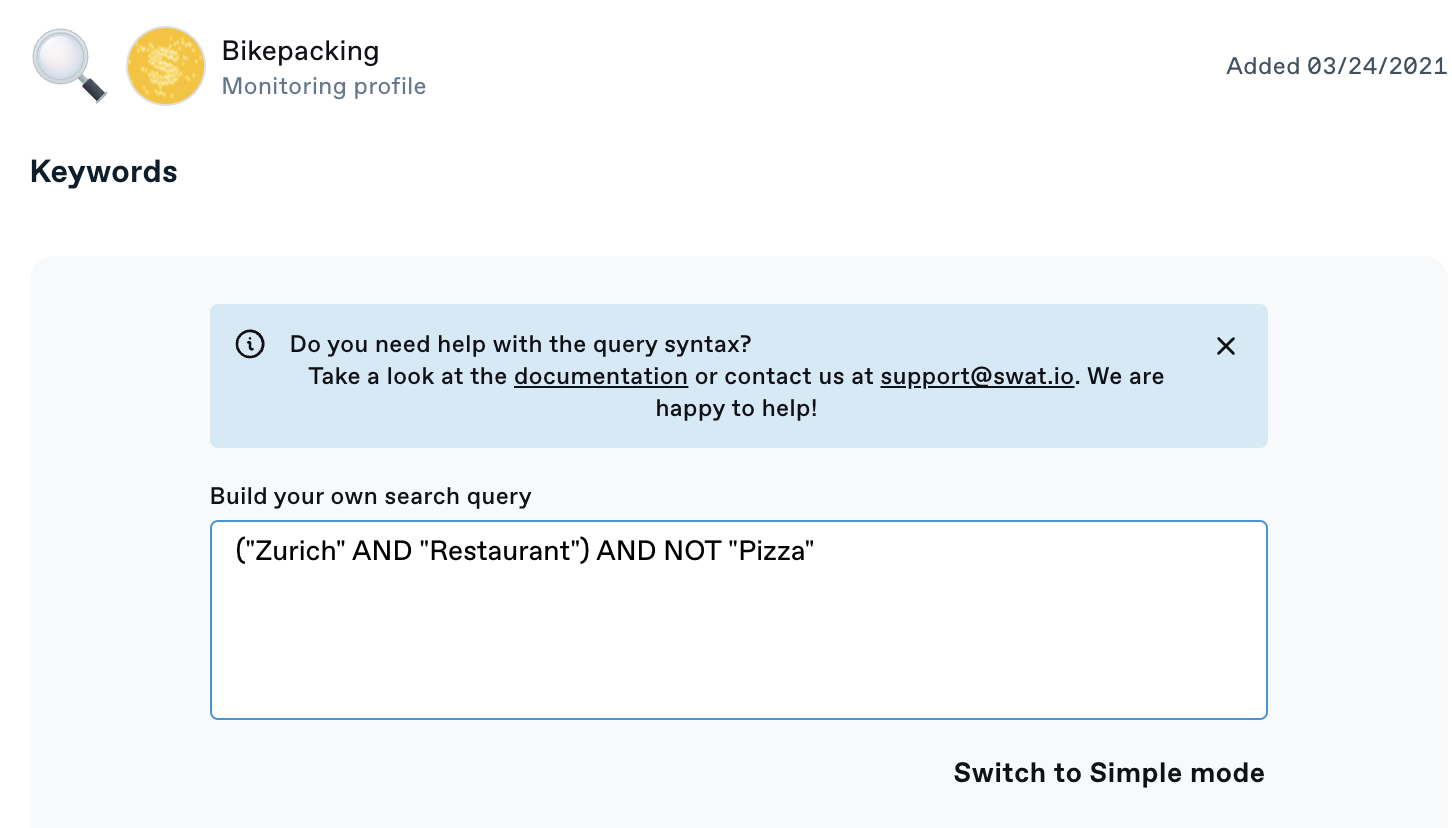Viewport: 1452px width, 828px height.
Task: Click the first AND operator after "Zurich"
Action: (383, 552)
